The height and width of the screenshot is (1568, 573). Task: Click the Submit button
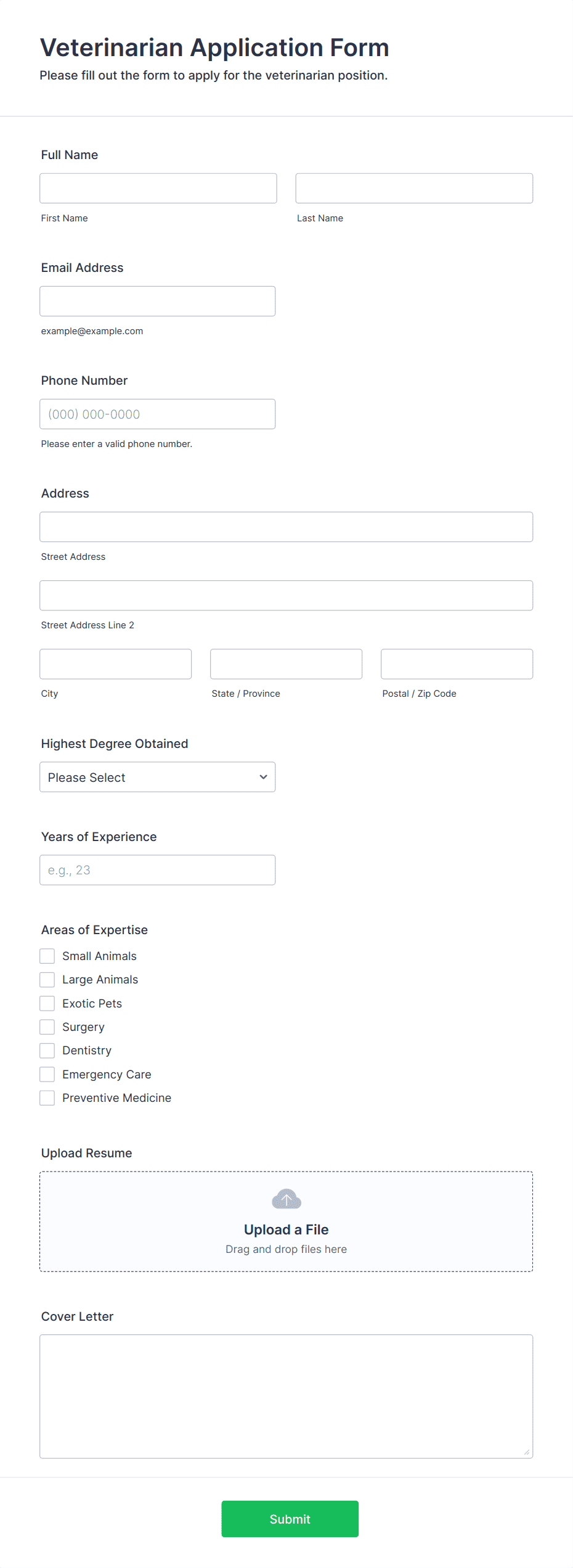pyautogui.click(x=290, y=1519)
